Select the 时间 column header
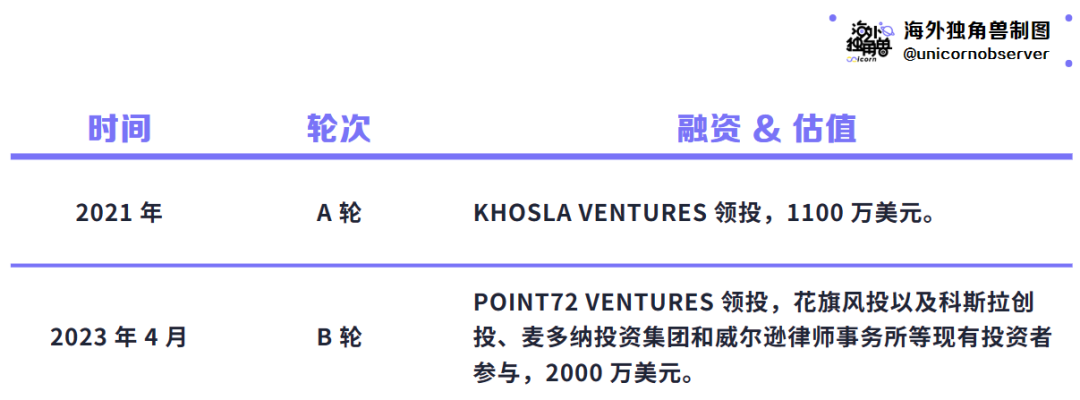Viewport: 1080px width, 400px height. tap(119, 128)
